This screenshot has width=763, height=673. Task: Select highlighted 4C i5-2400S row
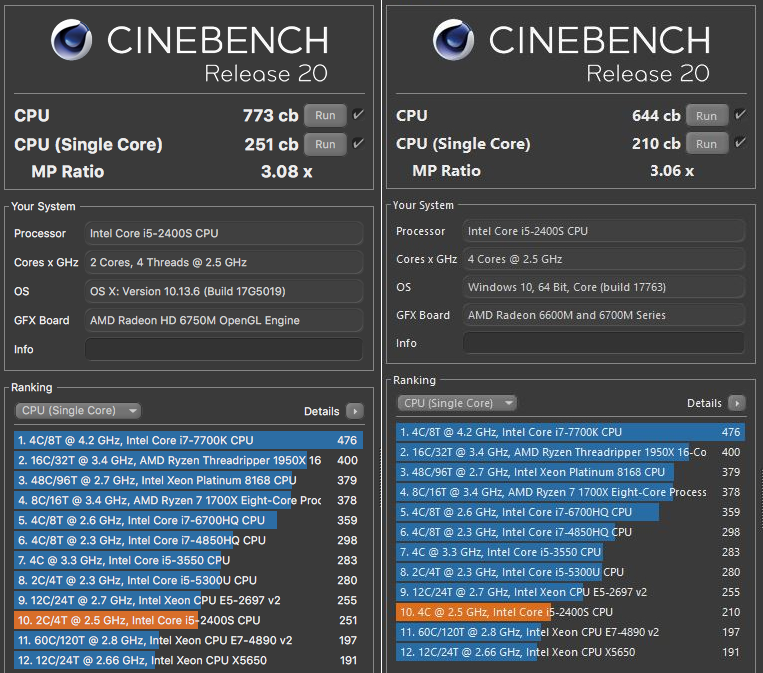(x=570, y=612)
